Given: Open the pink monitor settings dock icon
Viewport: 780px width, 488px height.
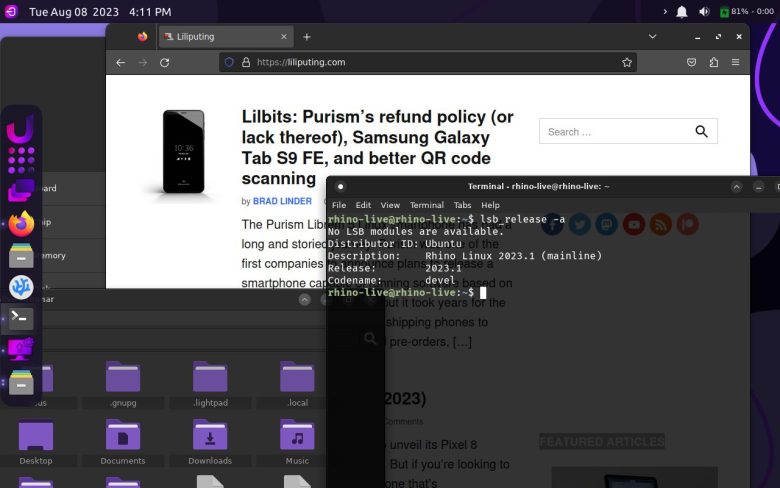Looking at the screenshot, I should [x=20, y=350].
